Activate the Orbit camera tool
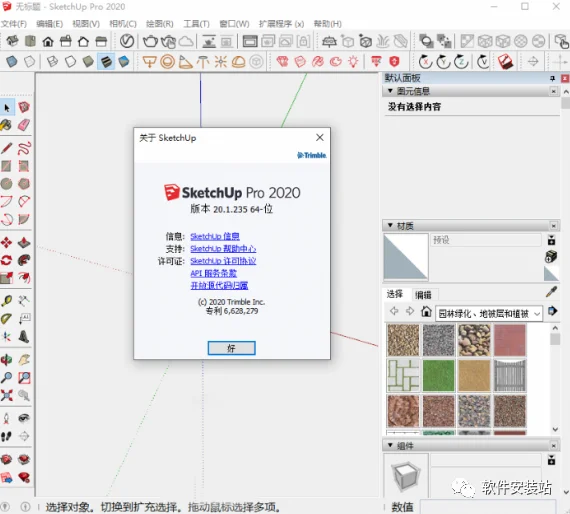 pyautogui.click(x=6, y=360)
